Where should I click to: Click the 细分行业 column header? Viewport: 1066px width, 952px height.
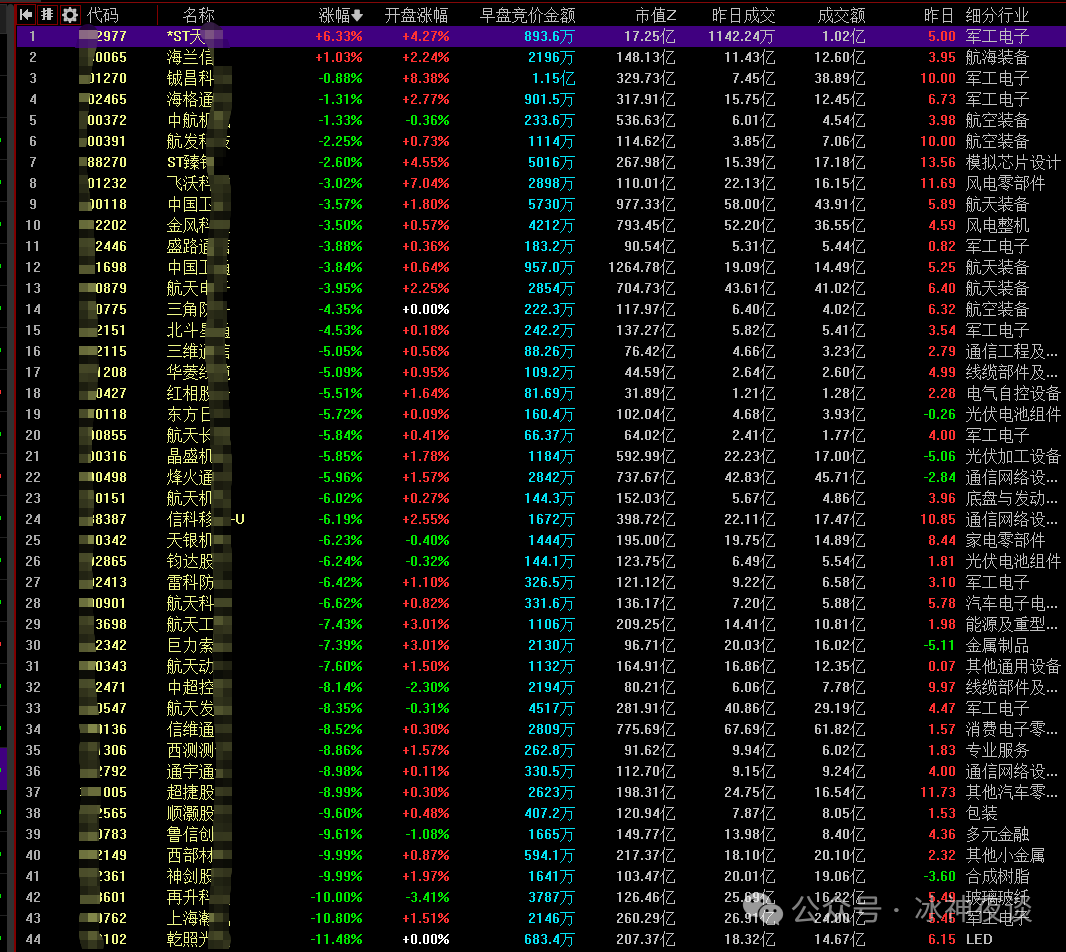coord(997,15)
